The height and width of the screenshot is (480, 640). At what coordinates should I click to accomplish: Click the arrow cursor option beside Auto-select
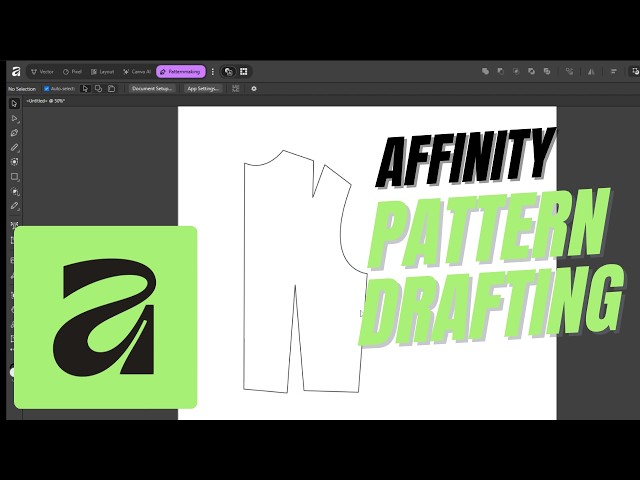pos(85,89)
